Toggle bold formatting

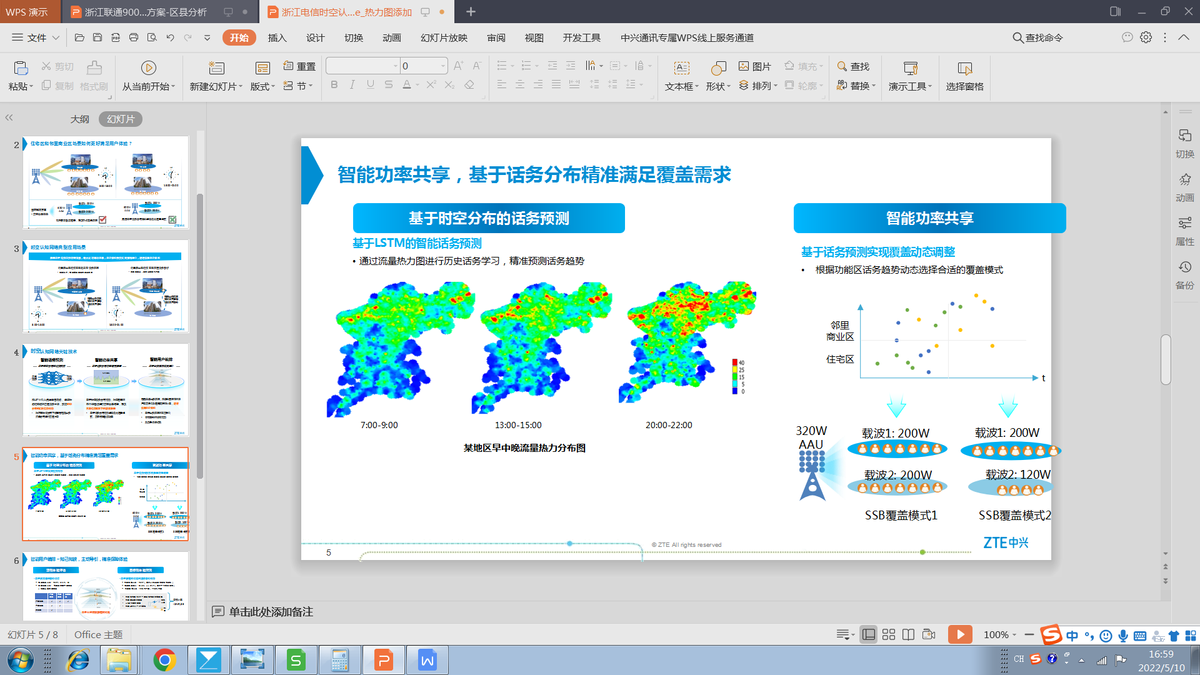[335, 86]
